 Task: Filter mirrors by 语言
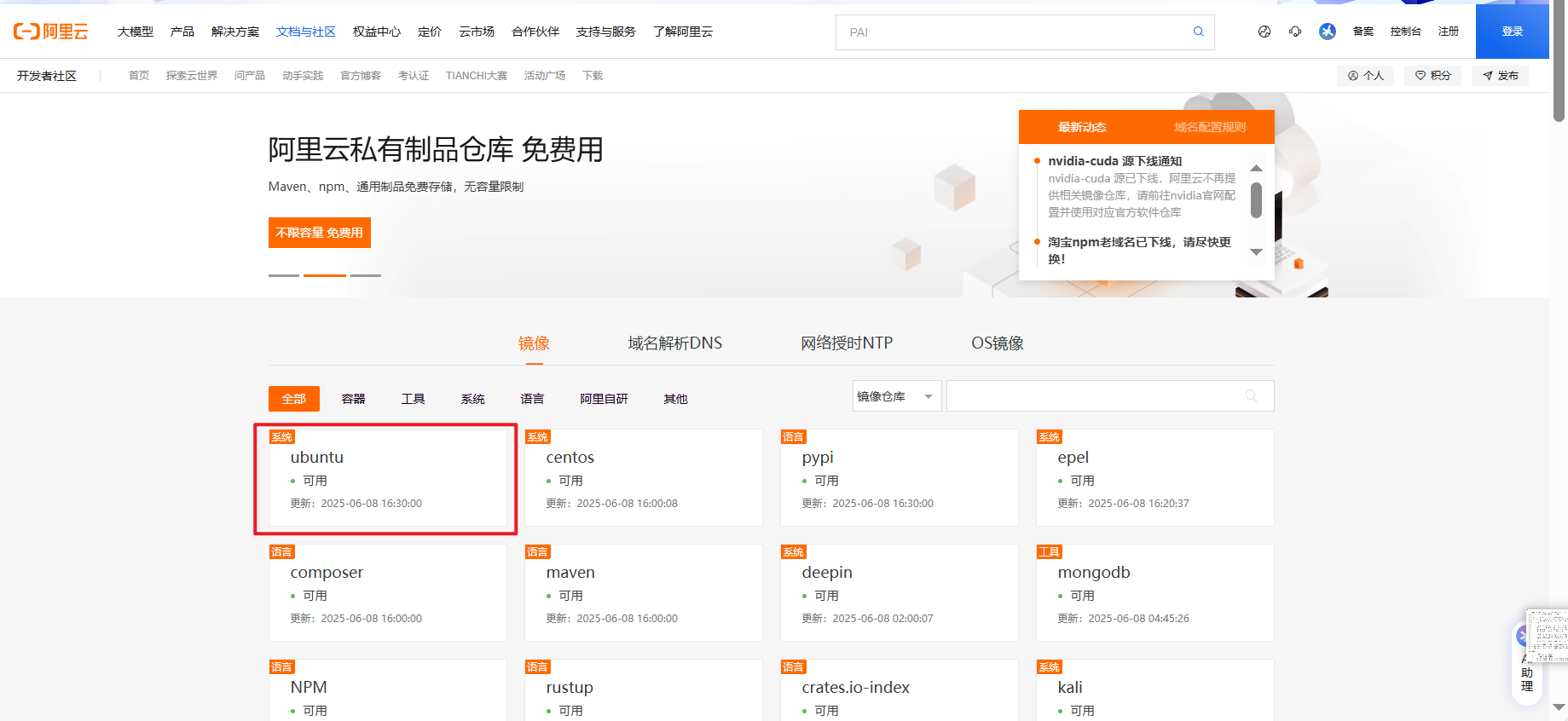coord(533,399)
